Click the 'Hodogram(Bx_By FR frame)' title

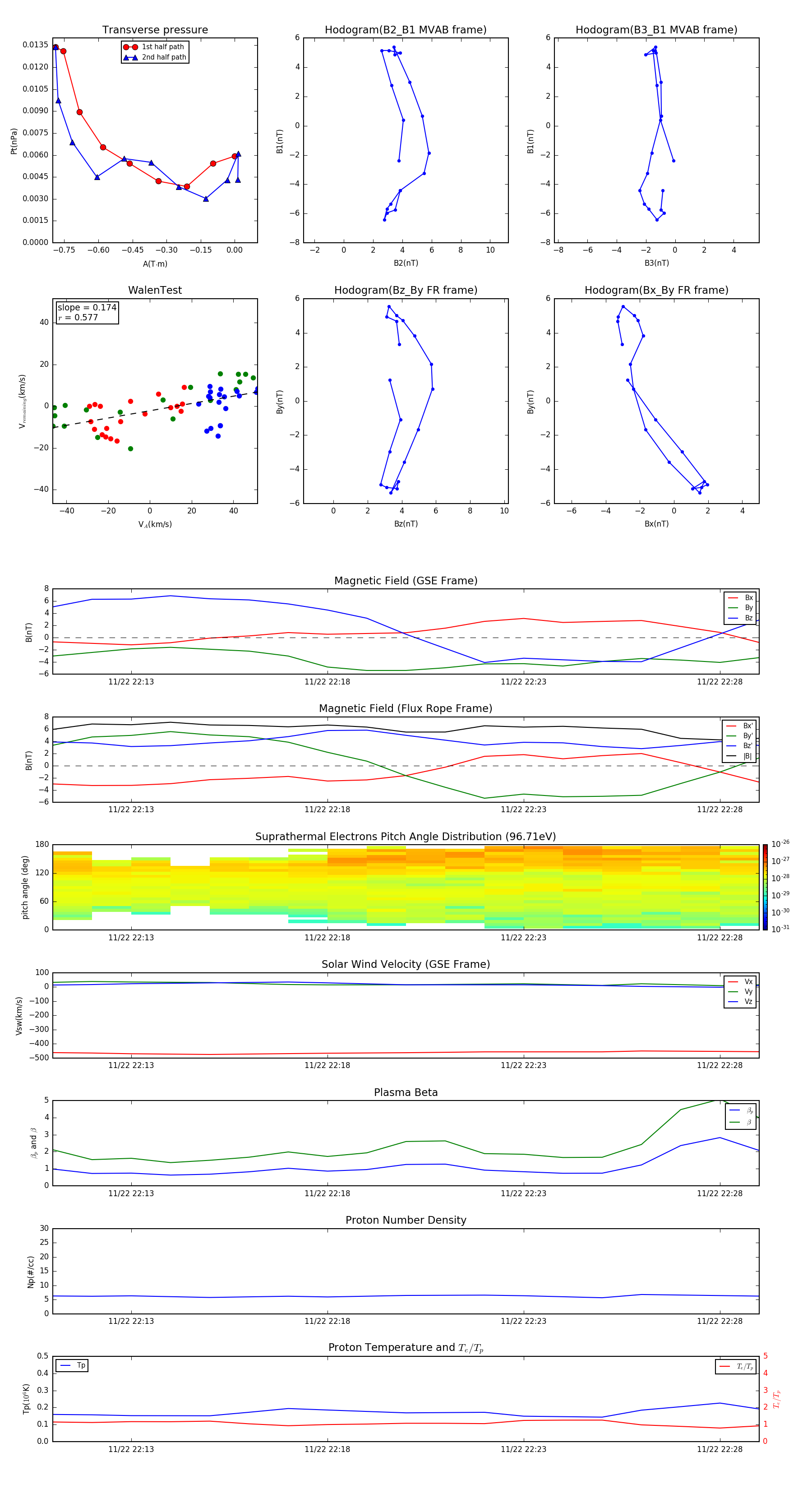pos(656,290)
